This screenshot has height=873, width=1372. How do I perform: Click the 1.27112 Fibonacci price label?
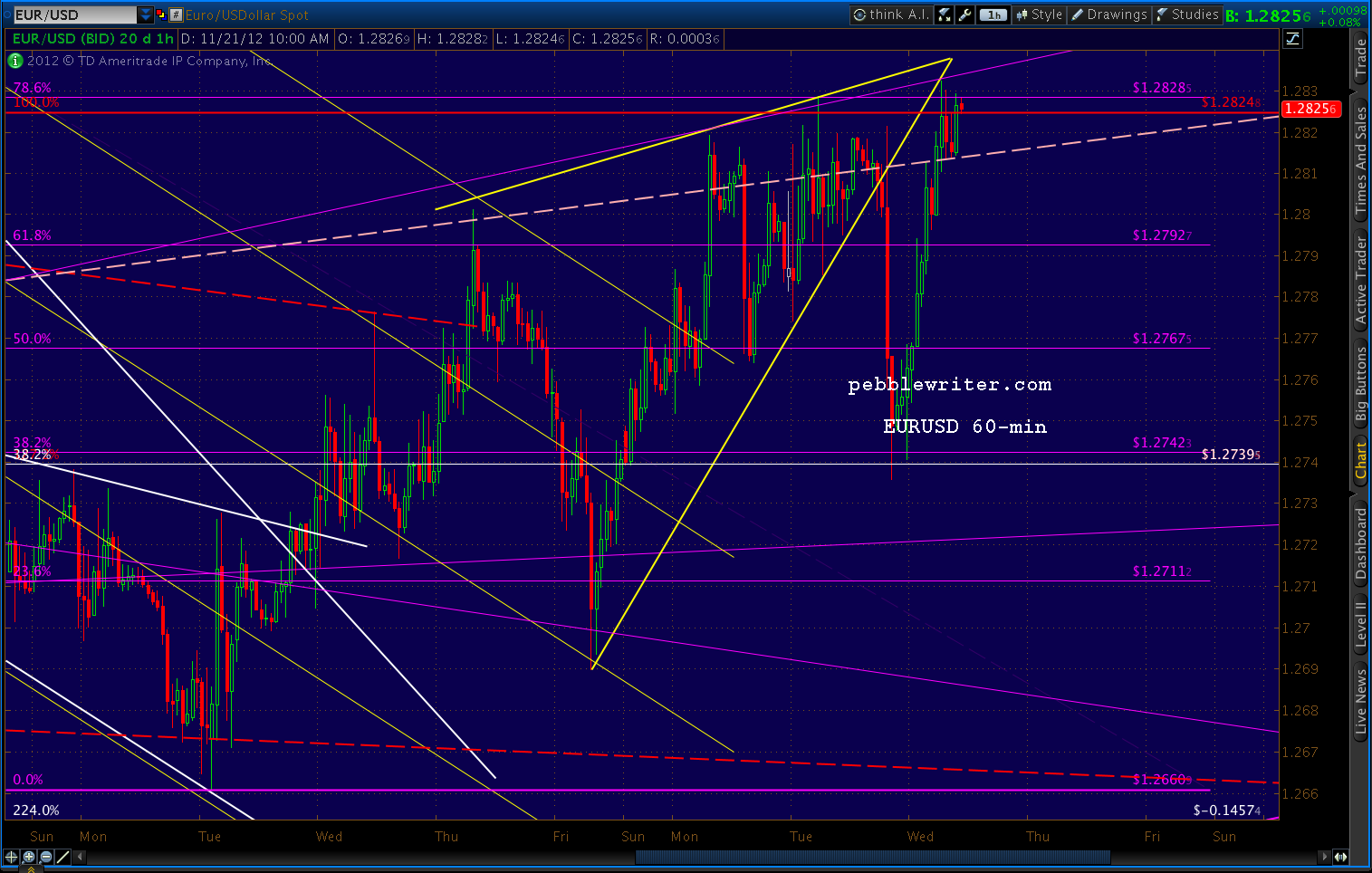pos(1162,571)
